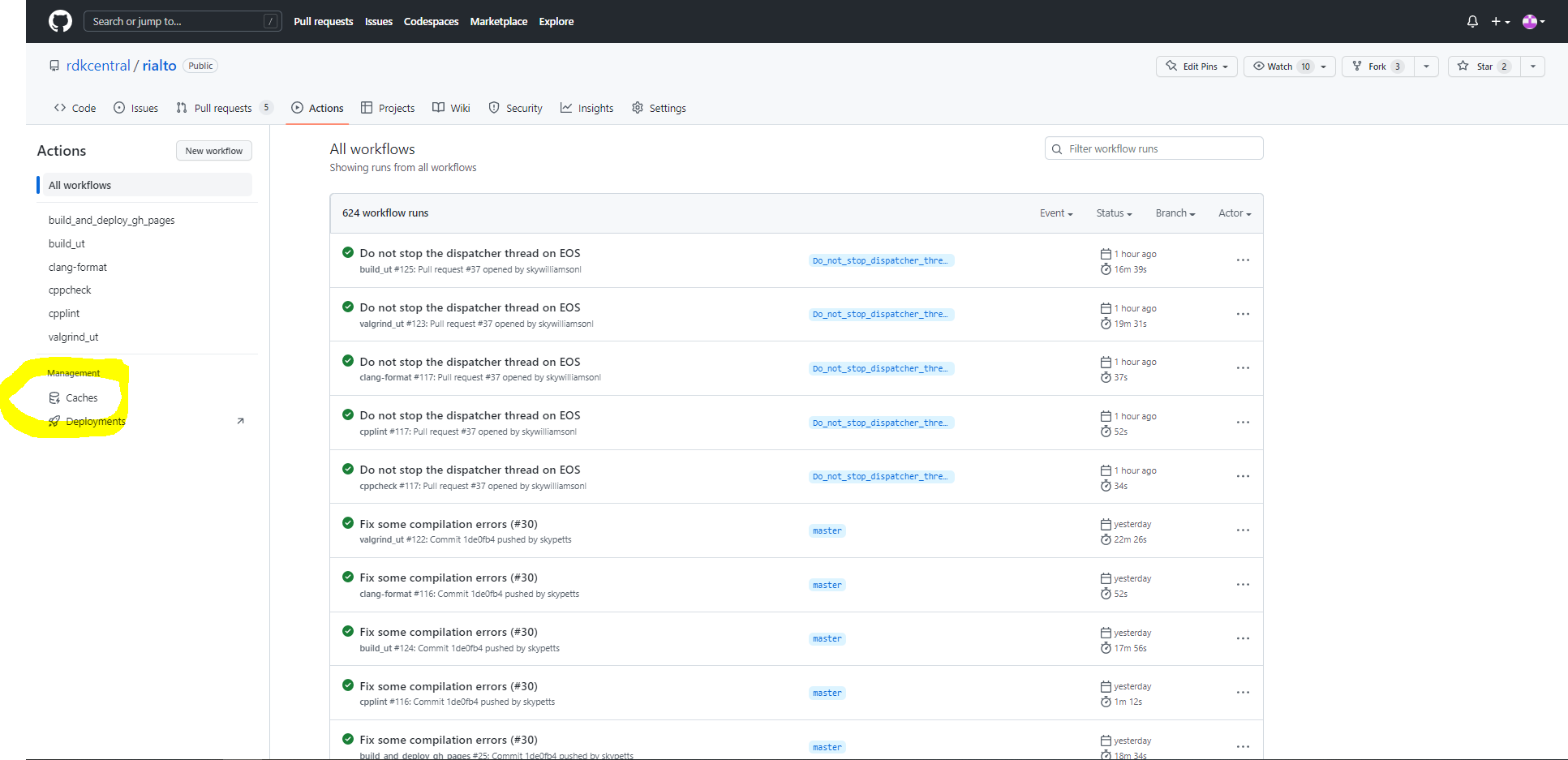Screen dimensions: 1568x760
Task: Click the three-dots menu on first workflow run
Action: point(1242,260)
